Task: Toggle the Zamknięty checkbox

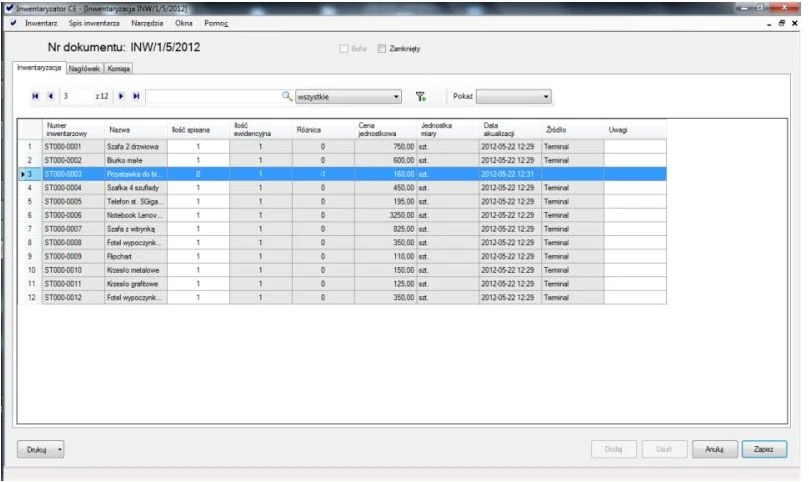Action: click(382, 49)
